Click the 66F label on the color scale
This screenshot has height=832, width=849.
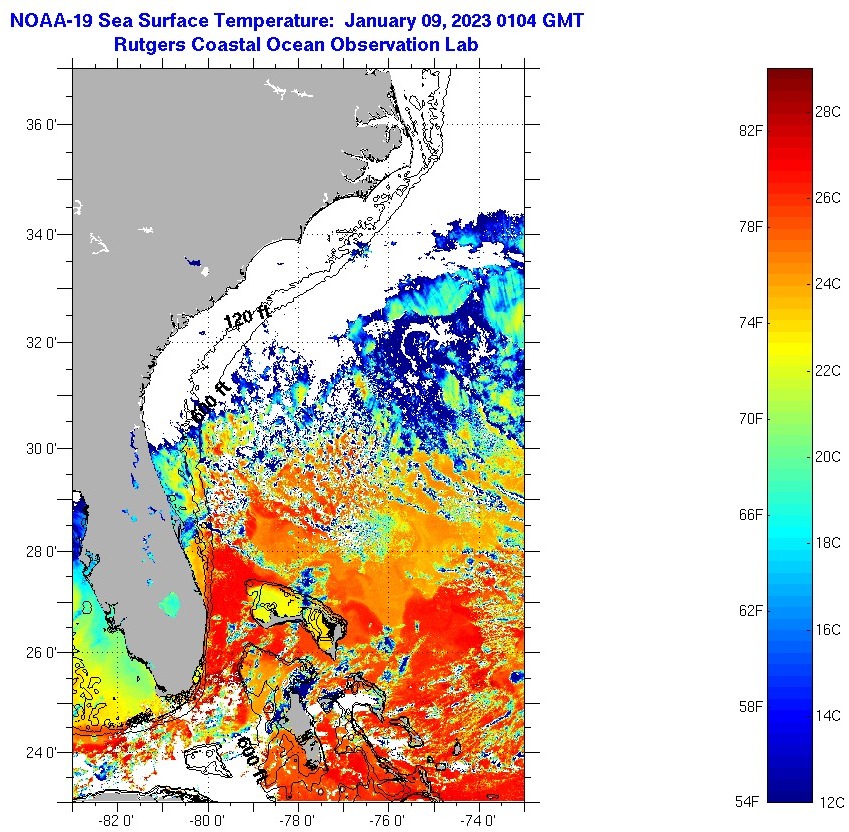tap(751, 514)
